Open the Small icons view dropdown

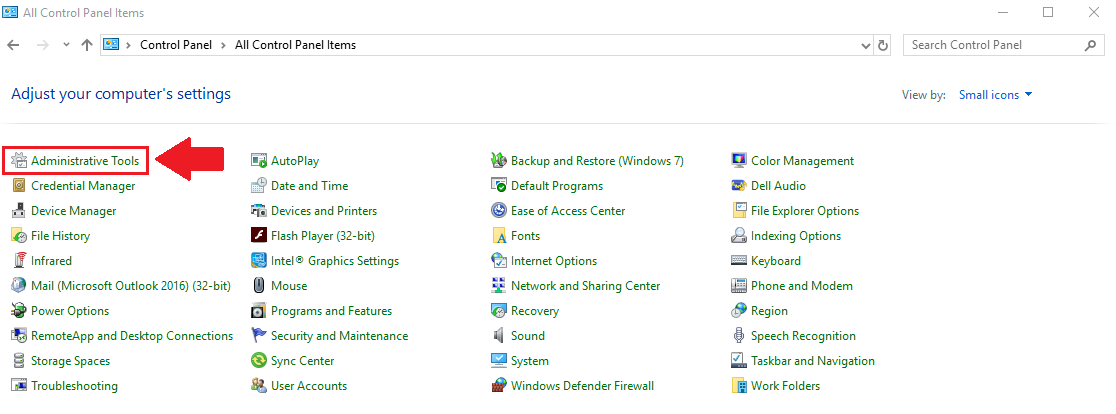pos(996,95)
